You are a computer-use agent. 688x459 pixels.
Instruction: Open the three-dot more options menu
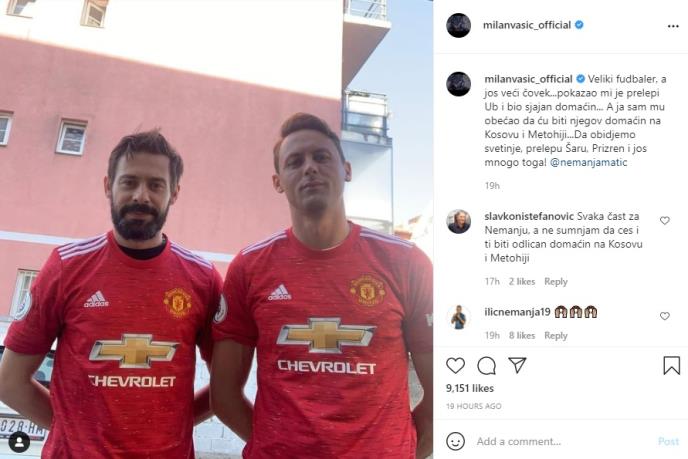673,26
